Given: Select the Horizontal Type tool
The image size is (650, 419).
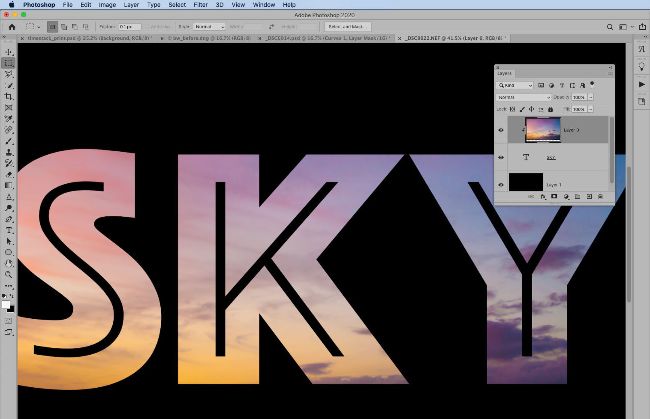Looking at the screenshot, I should tap(9, 230).
